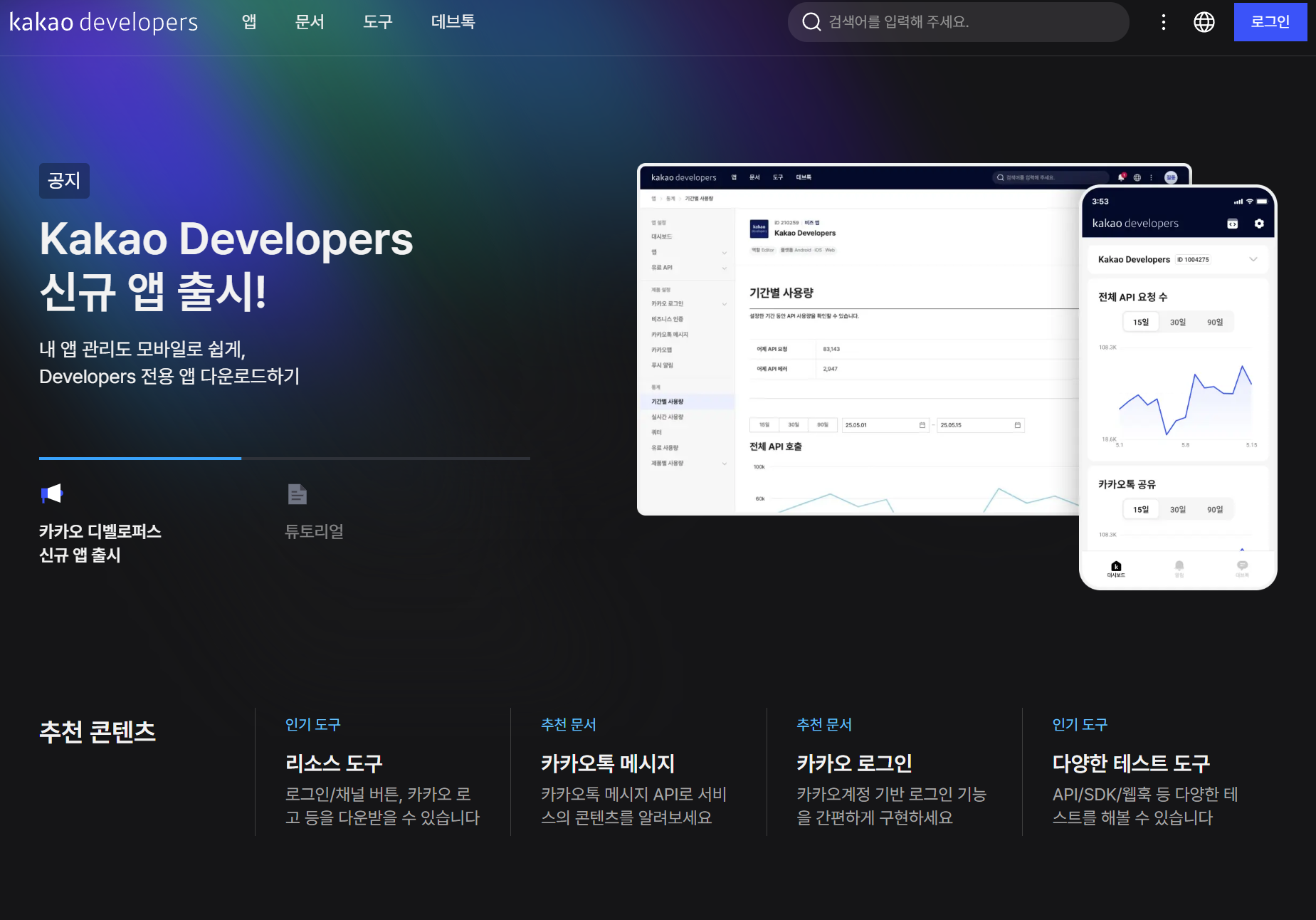Image resolution: width=1316 pixels, height=920 pixels.
Task: Open the Kakao Developers 신규 앱 출시 headline
Action: (226, 265)
